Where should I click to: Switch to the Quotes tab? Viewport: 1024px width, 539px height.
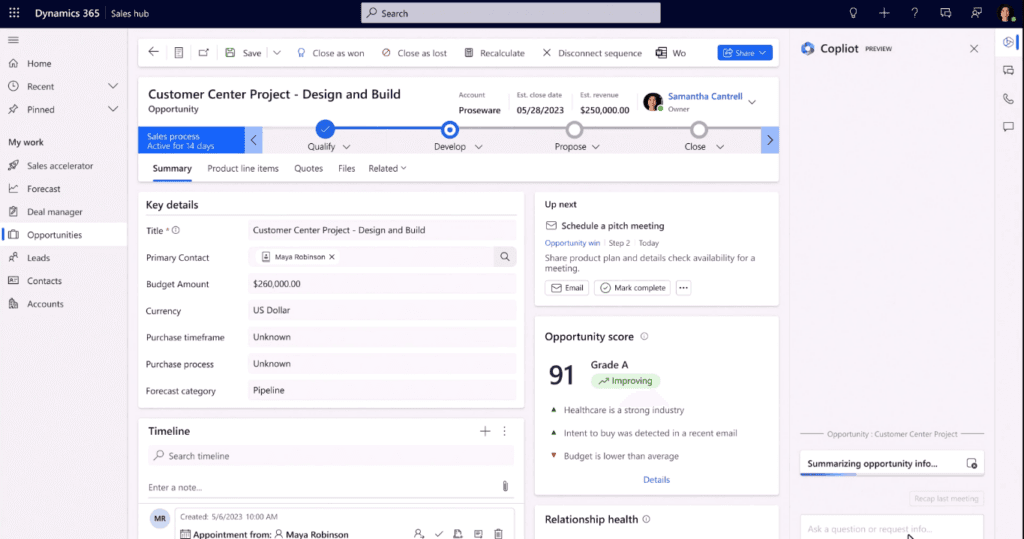308,169
